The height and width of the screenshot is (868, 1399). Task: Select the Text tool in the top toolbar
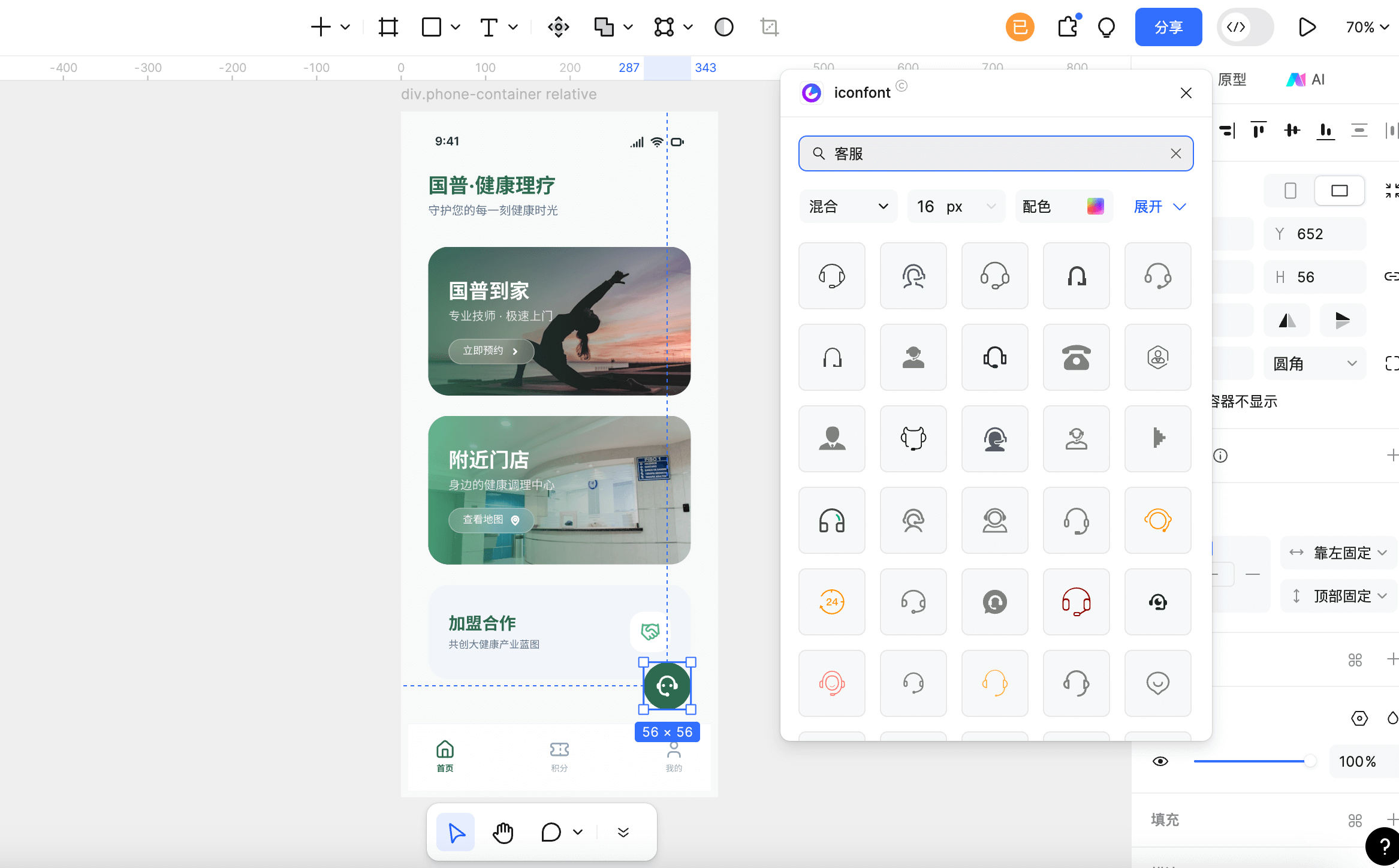pos(489,27)
